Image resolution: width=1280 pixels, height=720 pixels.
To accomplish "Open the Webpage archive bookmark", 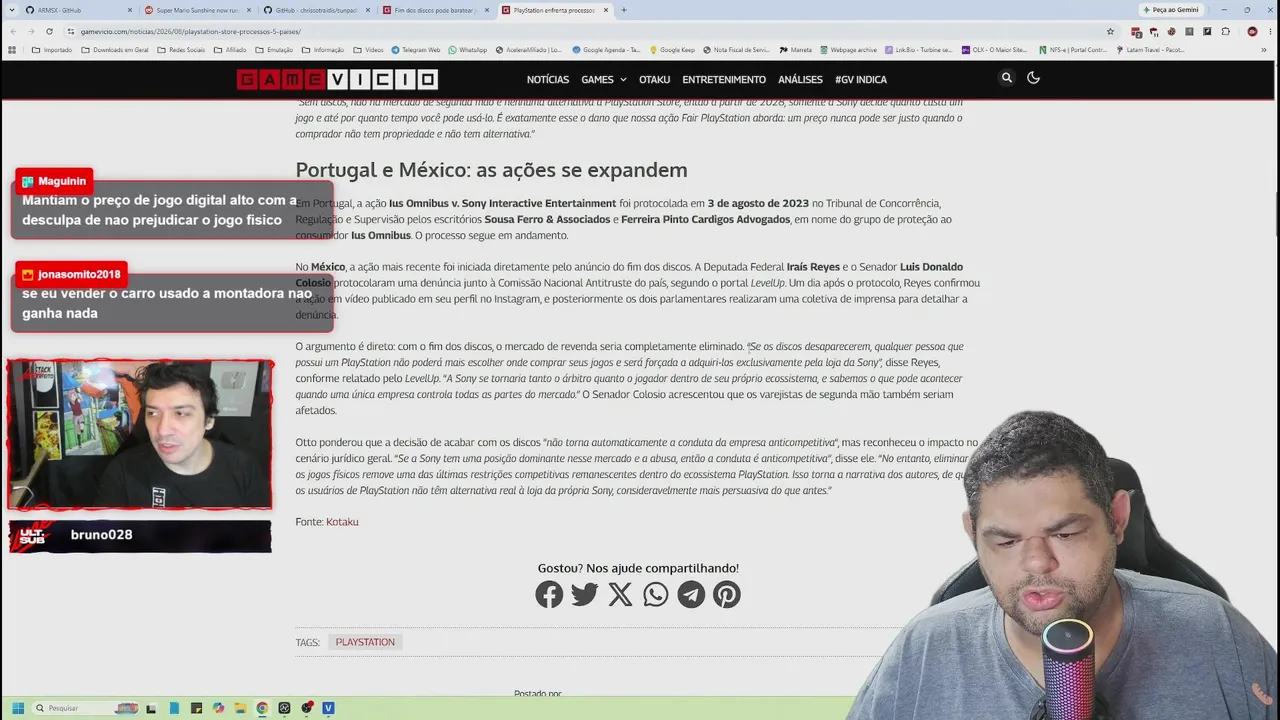I will [848, 49].
